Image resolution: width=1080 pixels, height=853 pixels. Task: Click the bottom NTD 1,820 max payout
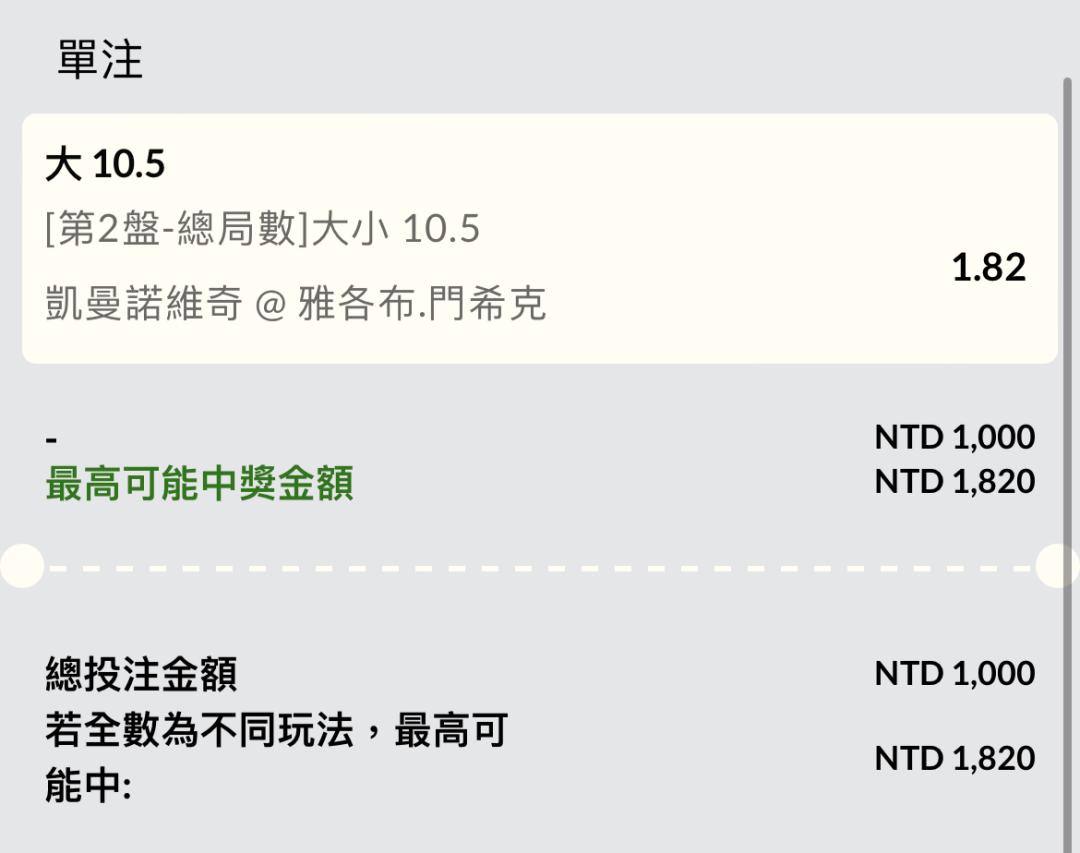[x=955, y=758]
